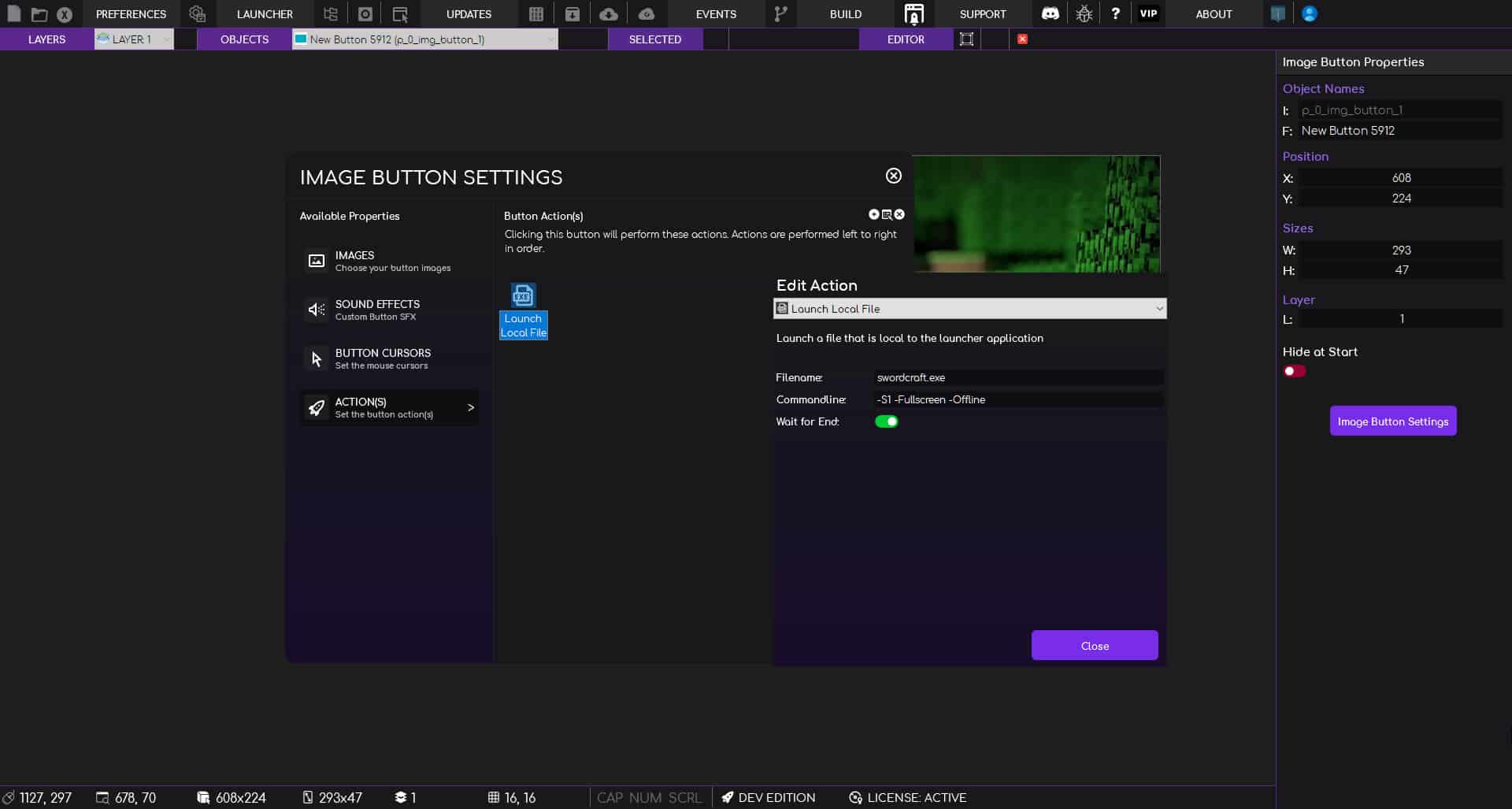Enable Hide at Start

(1294, 370)
